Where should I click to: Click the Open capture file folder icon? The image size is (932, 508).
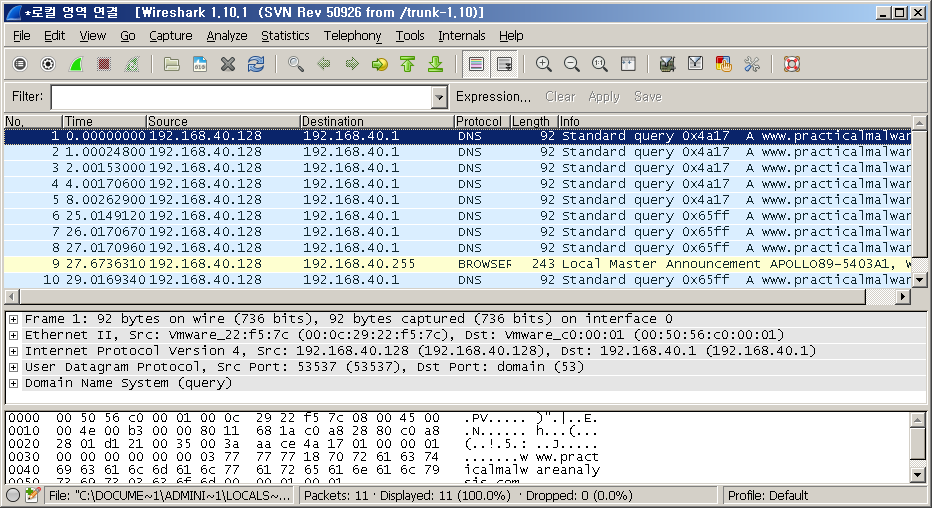tap(172, 64)
